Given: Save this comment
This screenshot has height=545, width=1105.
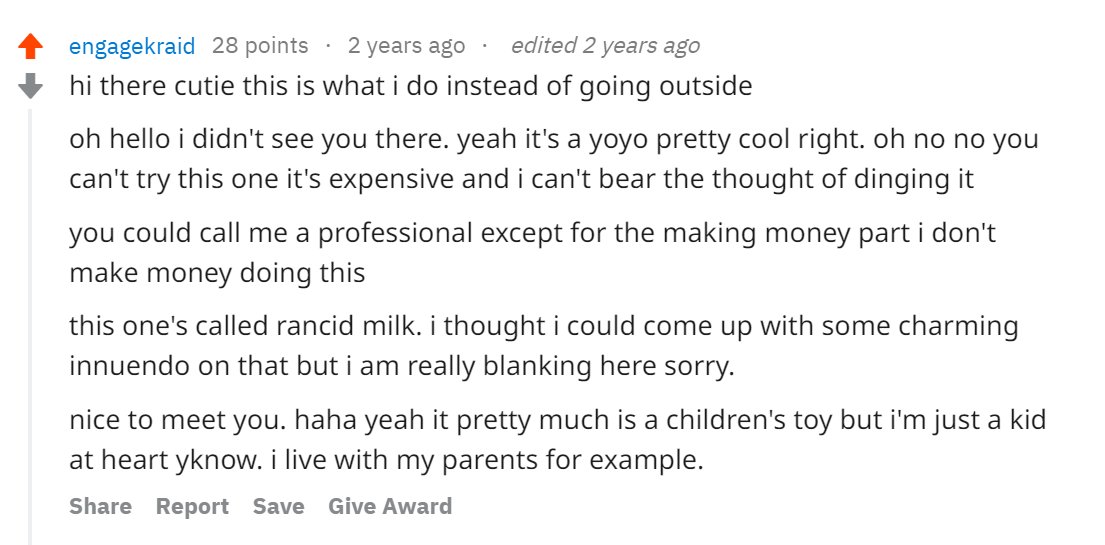Looking at the screenshot, I should [278, 507].
